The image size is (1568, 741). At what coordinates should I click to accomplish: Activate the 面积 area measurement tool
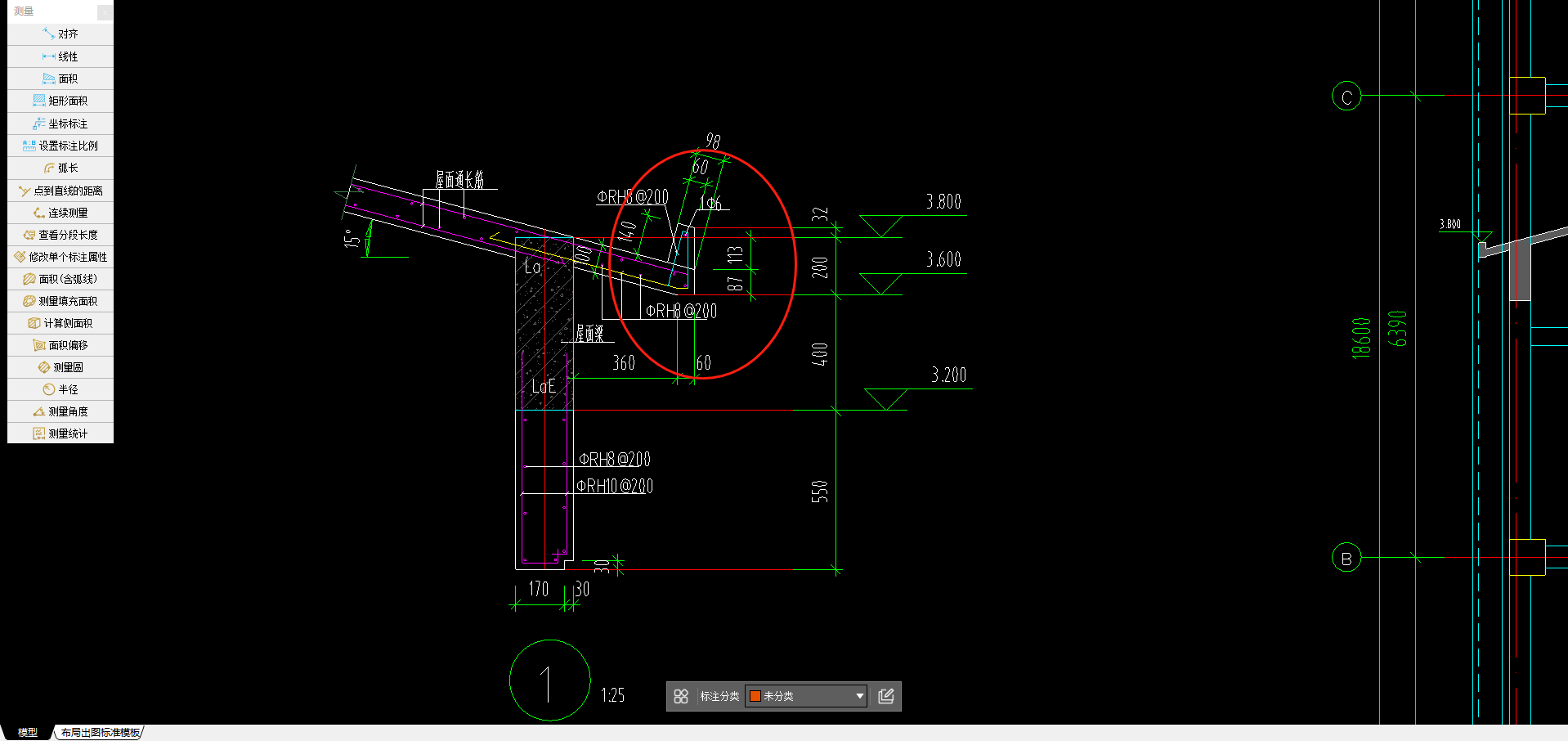click(x=60, y=79)
